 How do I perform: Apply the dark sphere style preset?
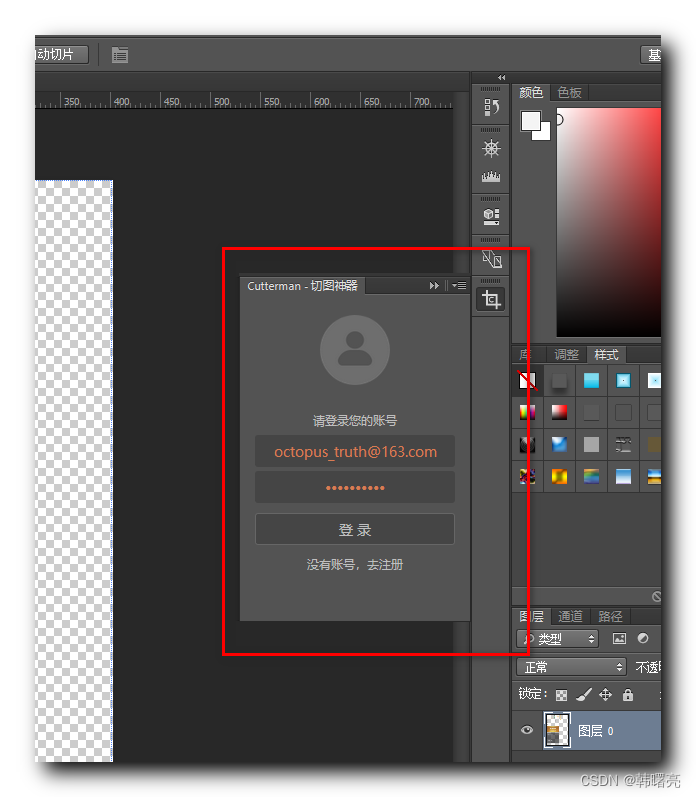tap(527, 445)
